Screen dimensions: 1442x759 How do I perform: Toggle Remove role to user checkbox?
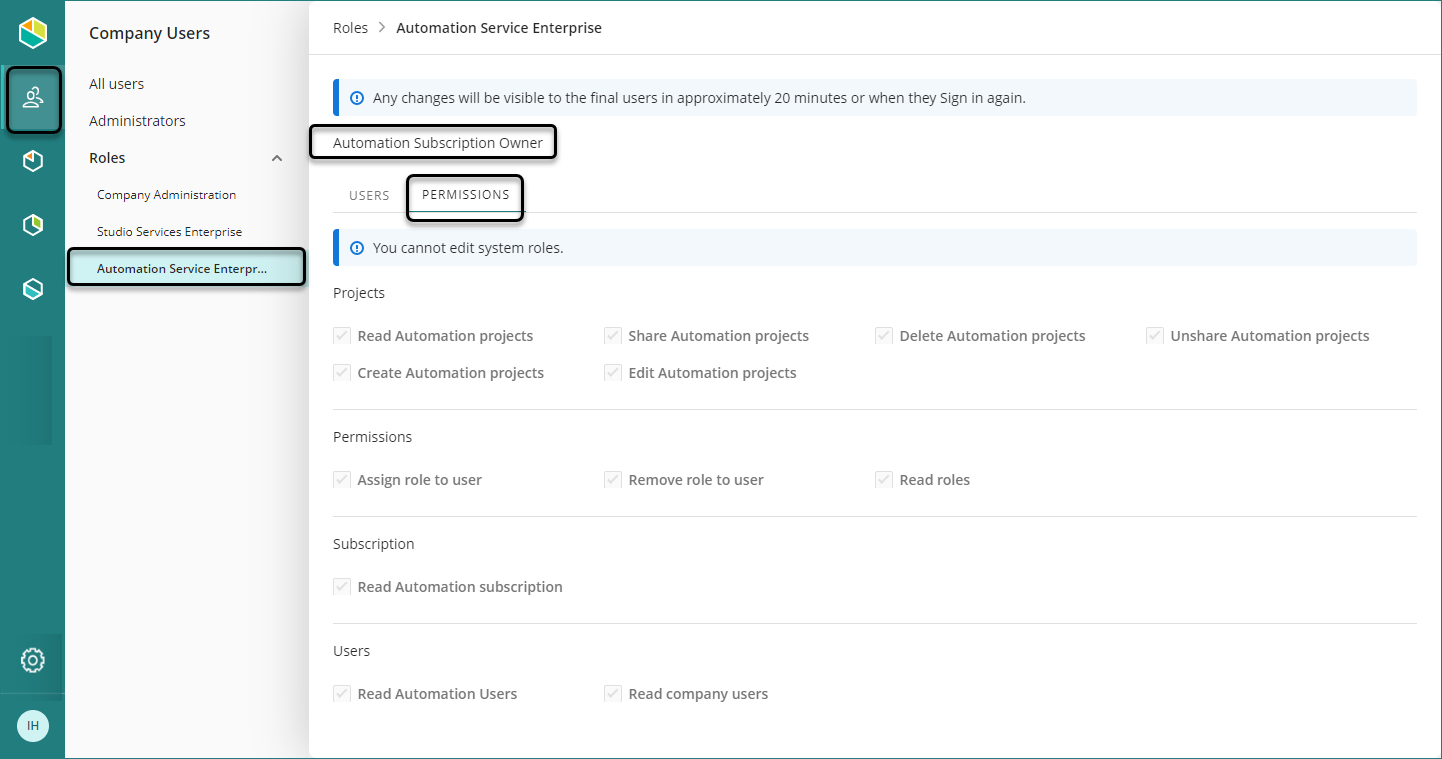pyautogui.click(x=613, y=480)
